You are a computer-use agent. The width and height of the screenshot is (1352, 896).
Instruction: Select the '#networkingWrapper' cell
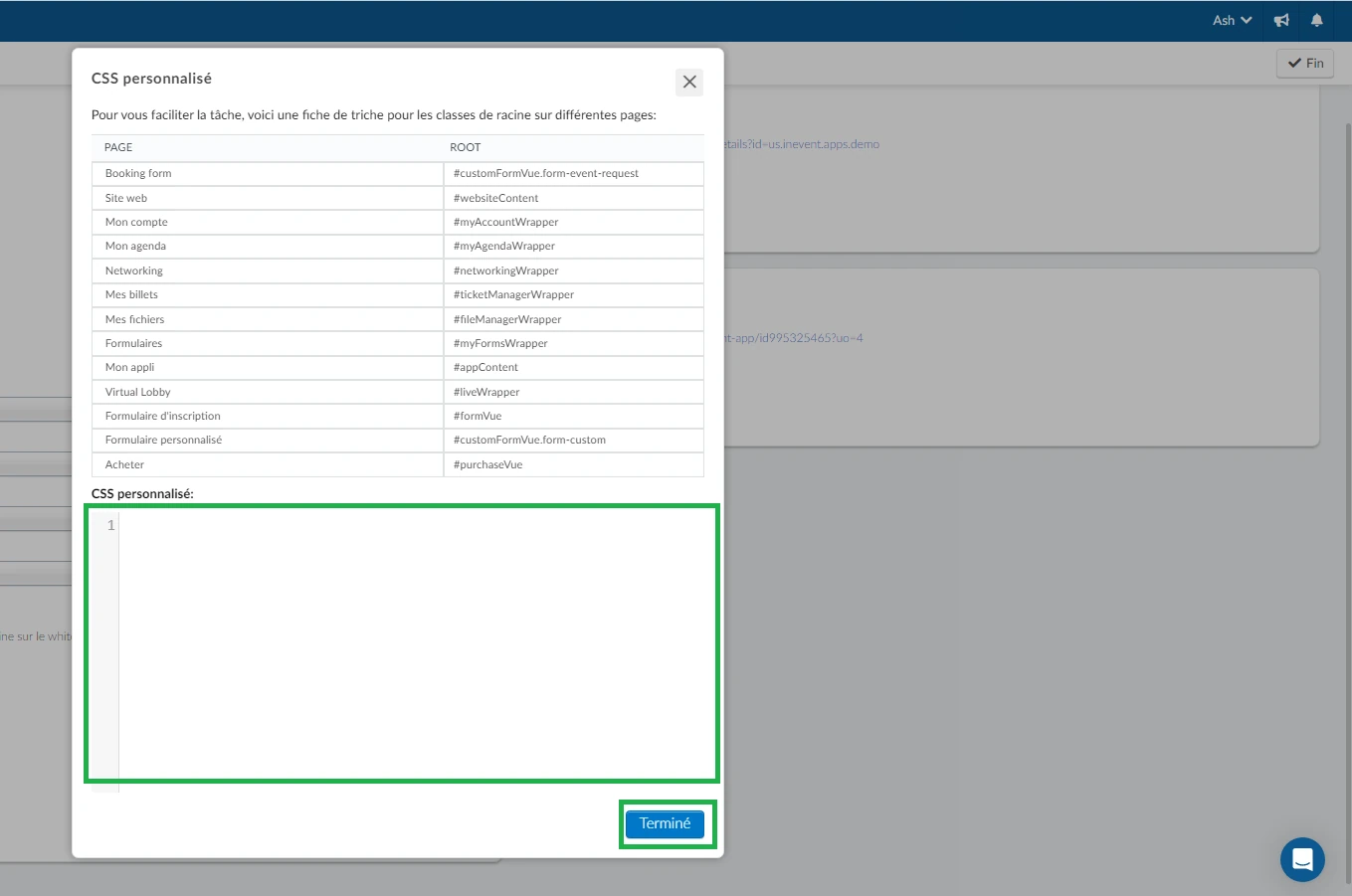point(574,270)
